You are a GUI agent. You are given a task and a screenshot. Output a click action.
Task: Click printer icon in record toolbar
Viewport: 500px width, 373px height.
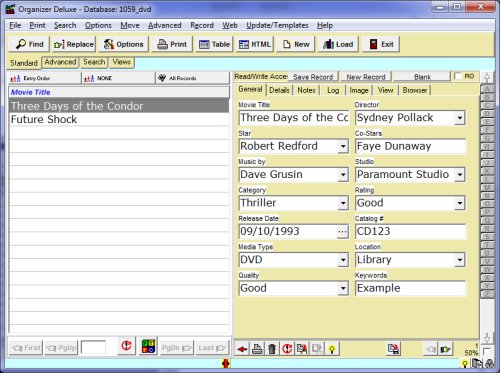(257, 349)
